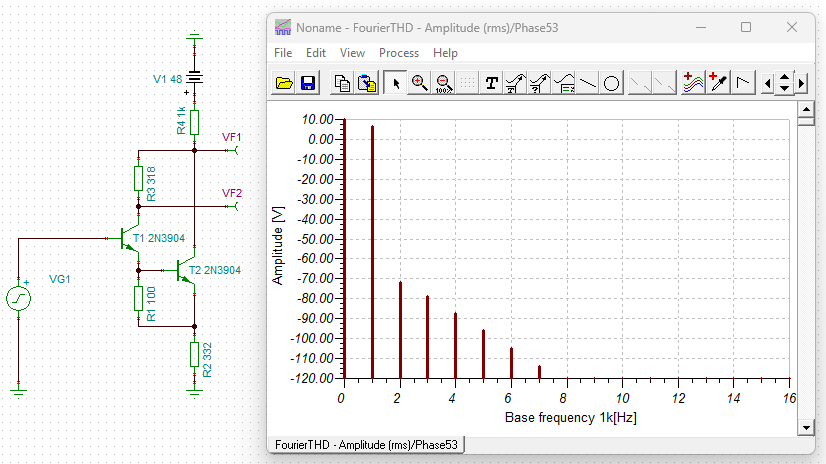
Task: Click the flag marker tool icon
Action: [x=743, y=83]
